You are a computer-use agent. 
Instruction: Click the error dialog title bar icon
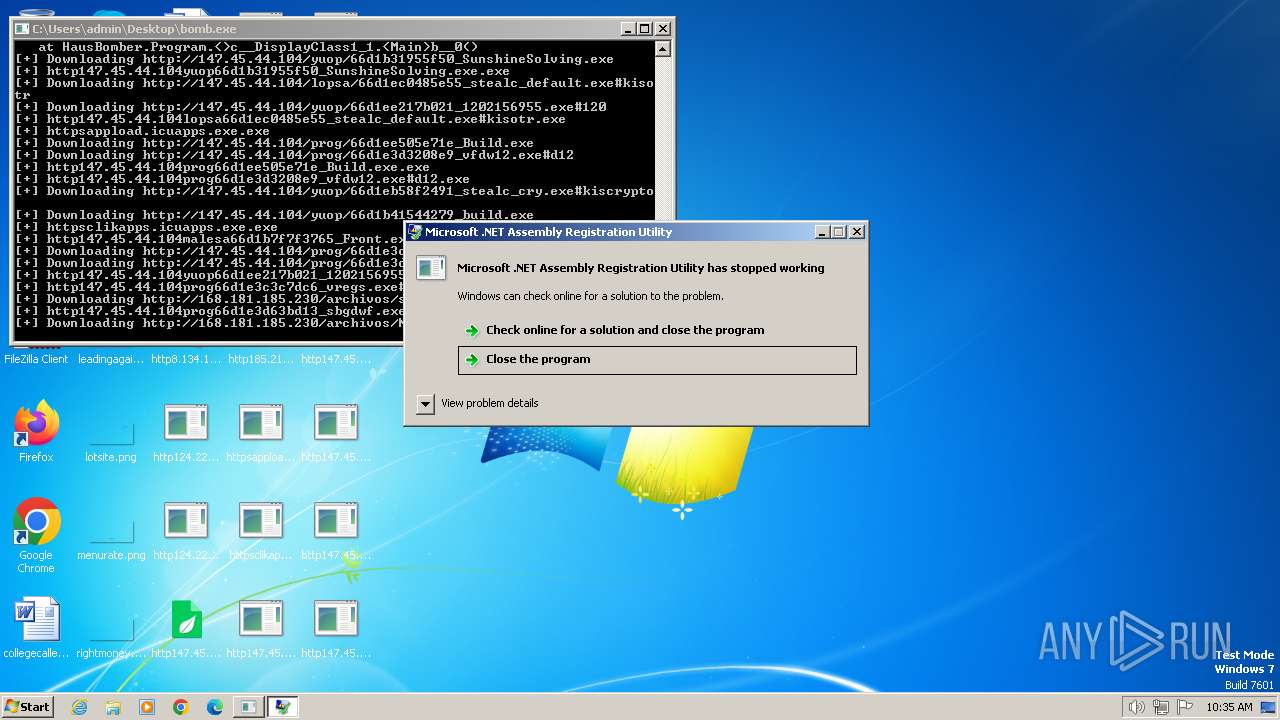coord(415,232)
